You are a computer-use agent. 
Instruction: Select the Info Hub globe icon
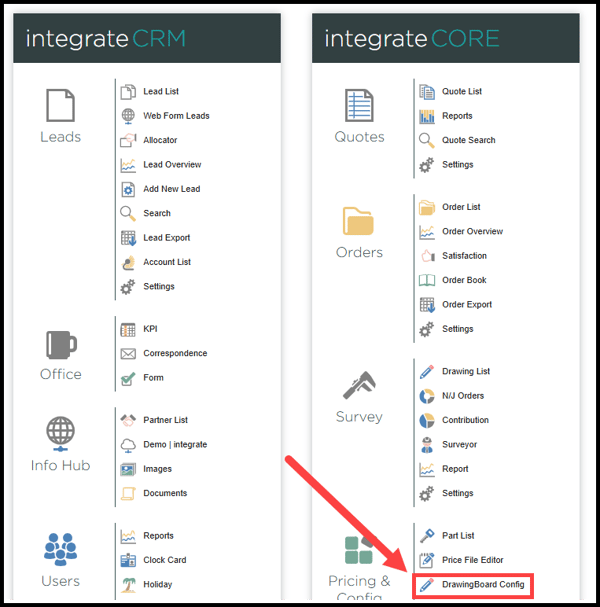(x=60, y=433)
